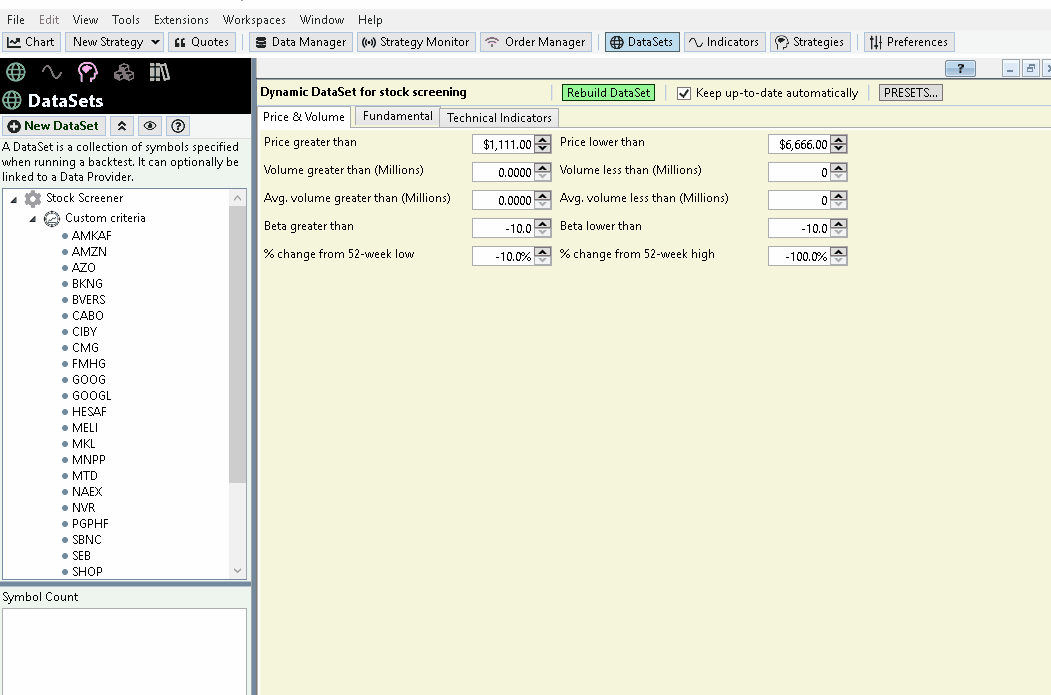Open the New Strategy dropdown arrow
This screenshot has height=695, width=1051.
[x=155, y=42]
